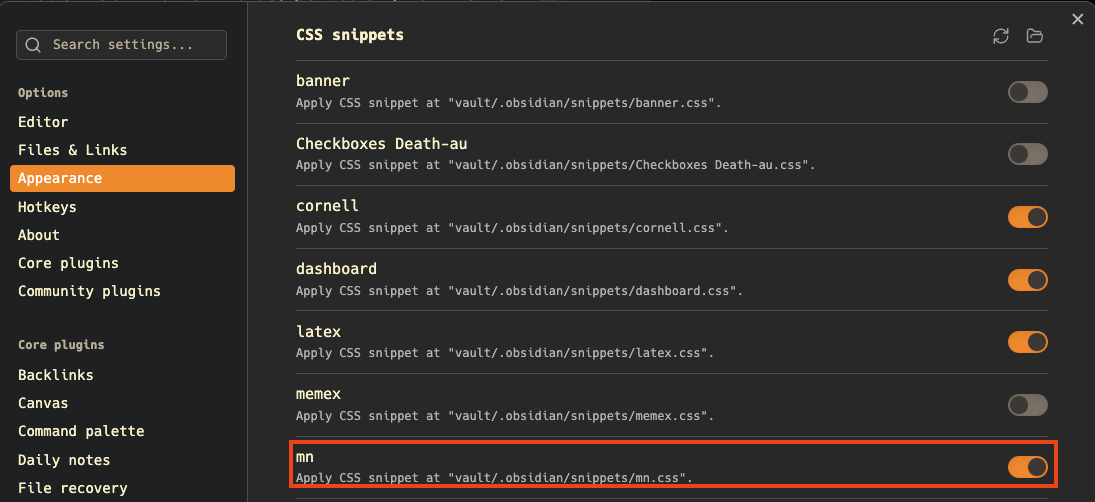Disable the latex CSS snippet

click(x=1027, y=342)
